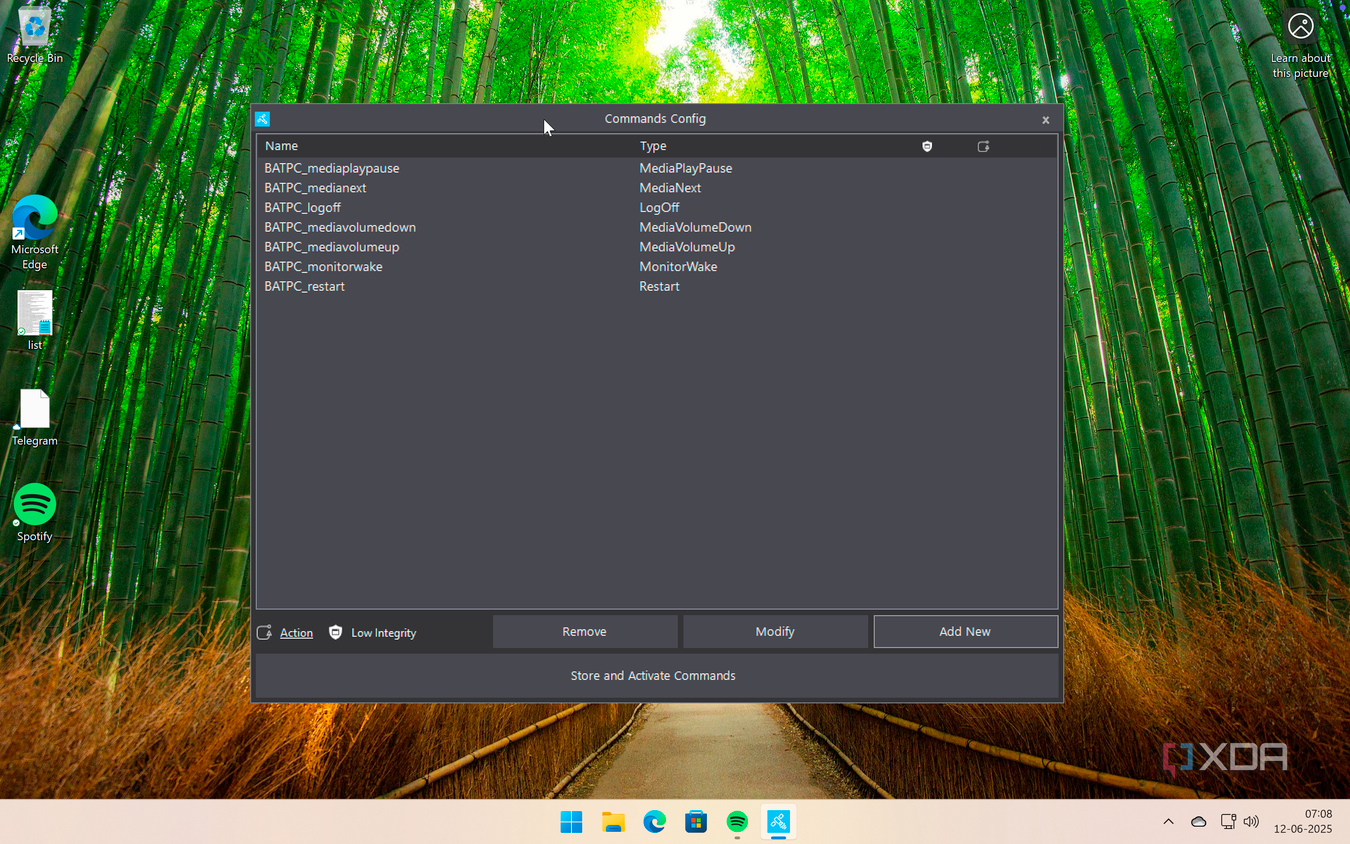Click the HASS.Agent icon in the title bar
1350x844 pixels.
tap(262, 119)
